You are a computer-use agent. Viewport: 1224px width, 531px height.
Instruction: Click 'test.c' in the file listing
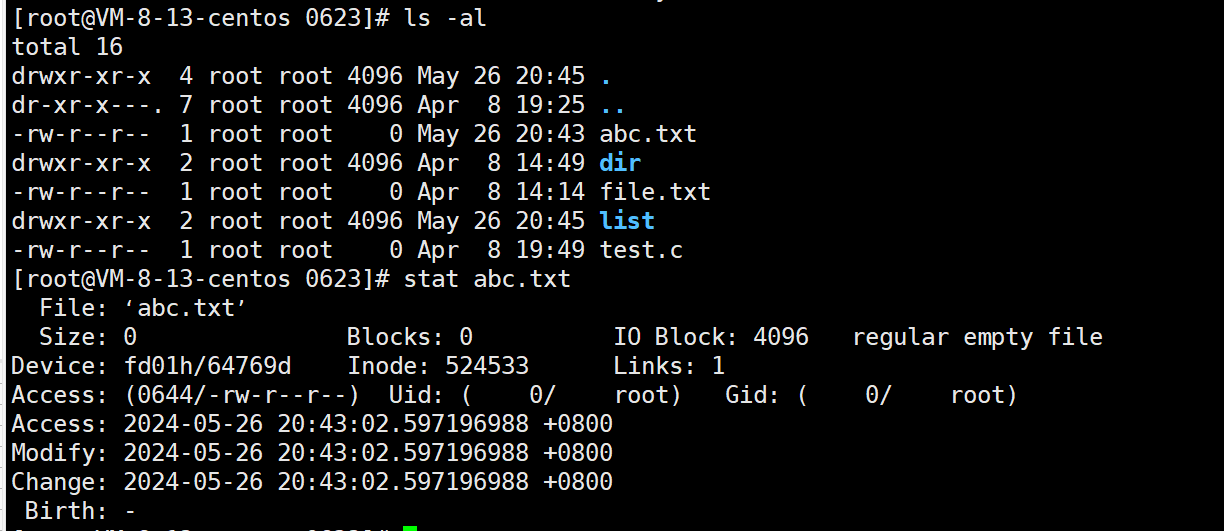tap(641, 250)
